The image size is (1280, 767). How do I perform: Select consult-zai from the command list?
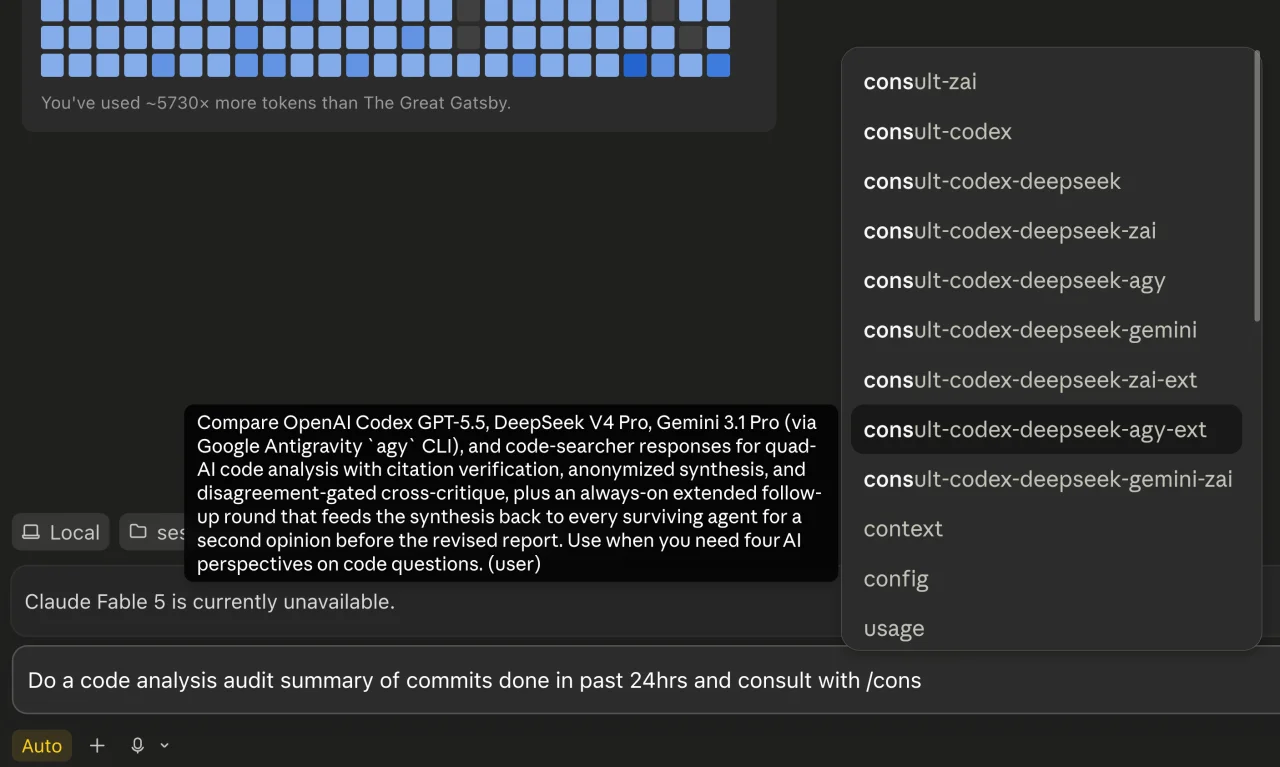point(1046,82)
